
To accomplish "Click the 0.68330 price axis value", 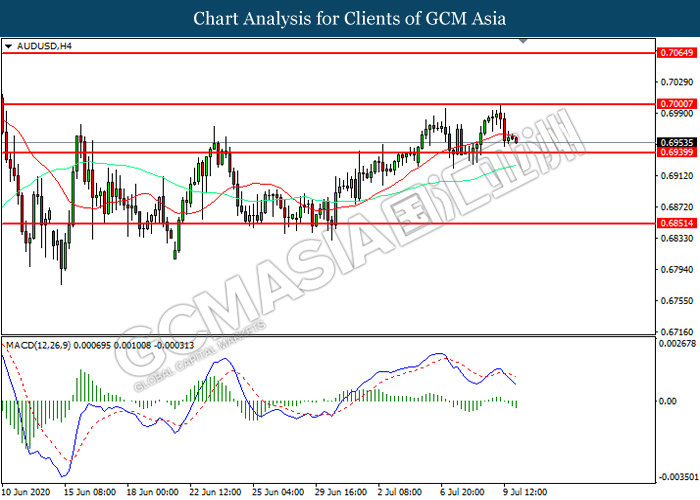I will 677,238.
